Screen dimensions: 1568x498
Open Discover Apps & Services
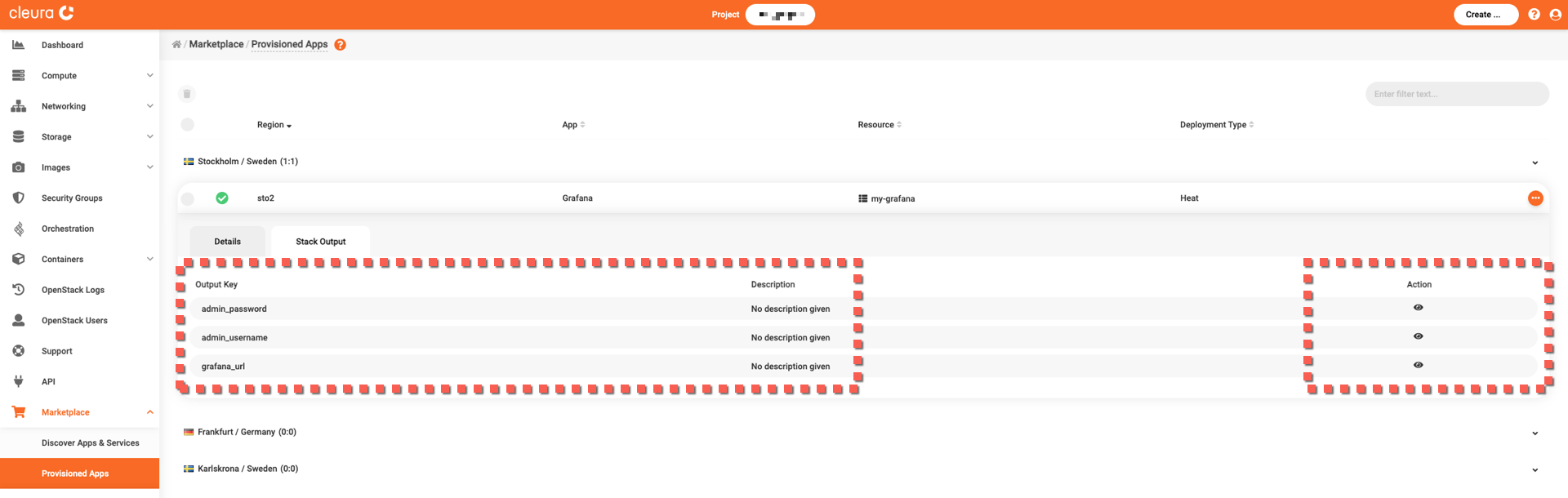90,443
